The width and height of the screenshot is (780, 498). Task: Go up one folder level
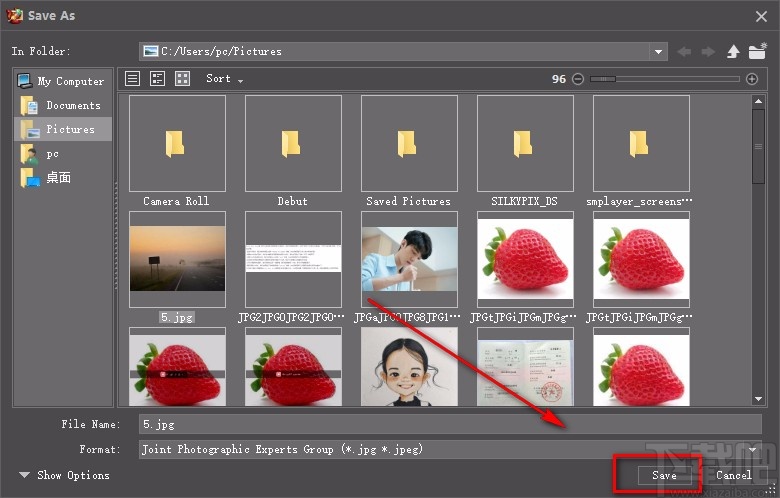click(x=733, y=51)
